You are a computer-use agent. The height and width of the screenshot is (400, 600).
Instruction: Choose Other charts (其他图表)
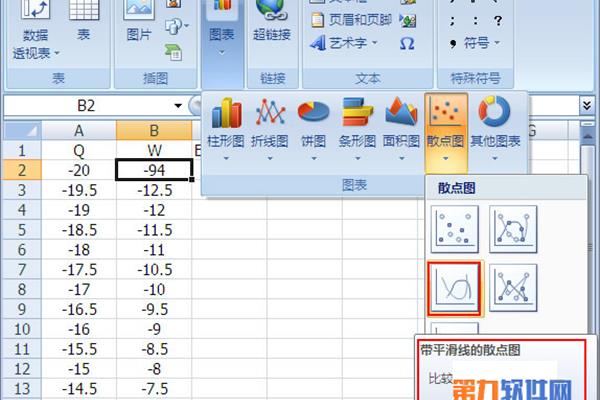pyautogui.click(x=495, y=129)
